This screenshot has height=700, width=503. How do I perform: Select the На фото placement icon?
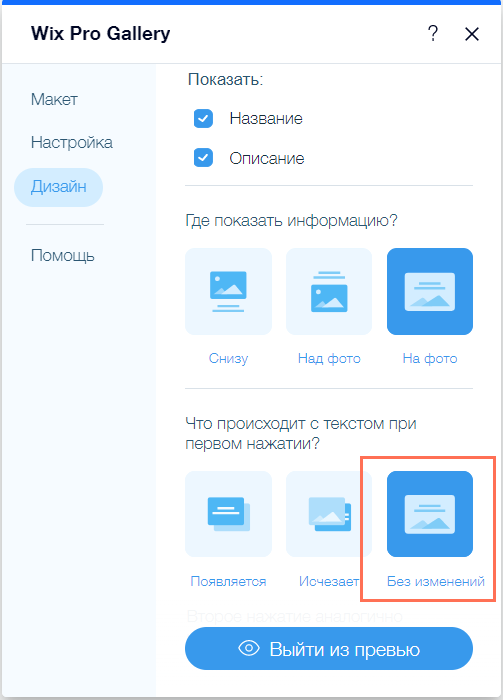(x=430, y=292)
